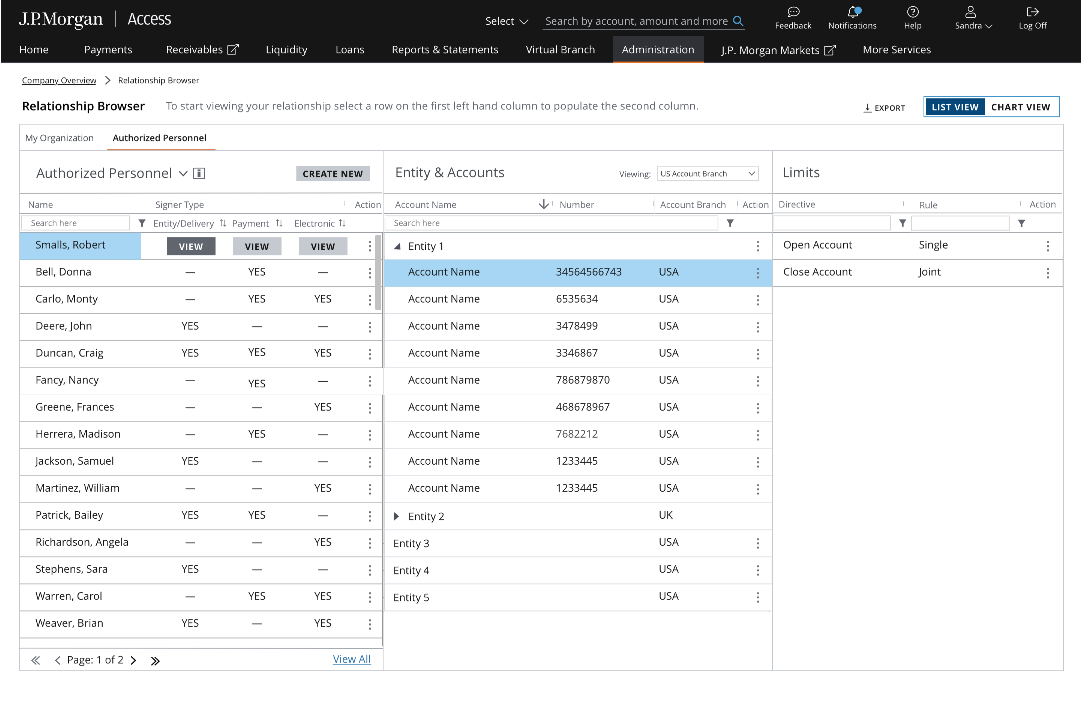
Task: Click filter icon in Limits Directive column
Action: [902, 223]
